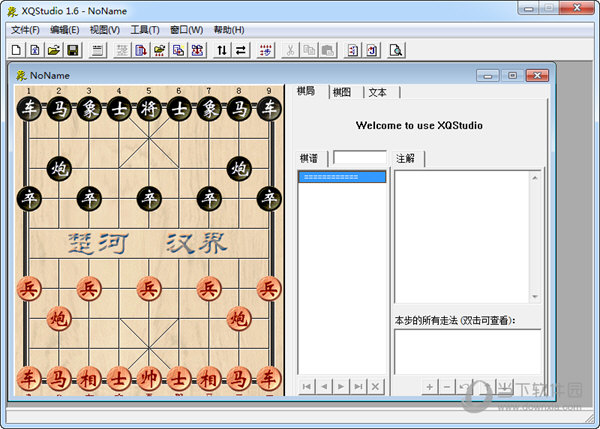Click the flip board up-down arrows icon

[222, 50]
